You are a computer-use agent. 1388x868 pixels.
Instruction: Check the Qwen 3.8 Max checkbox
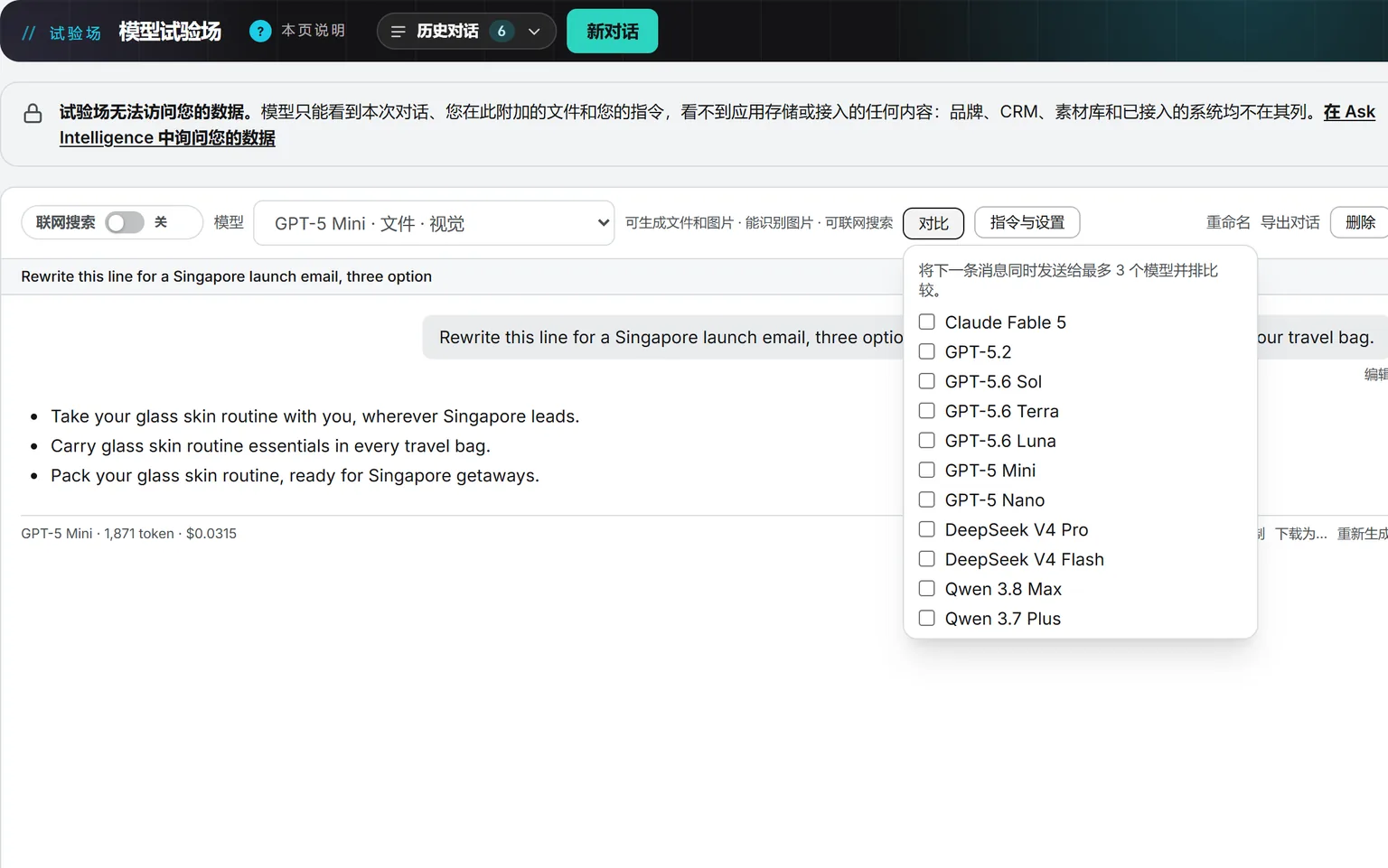click(926, 588)
